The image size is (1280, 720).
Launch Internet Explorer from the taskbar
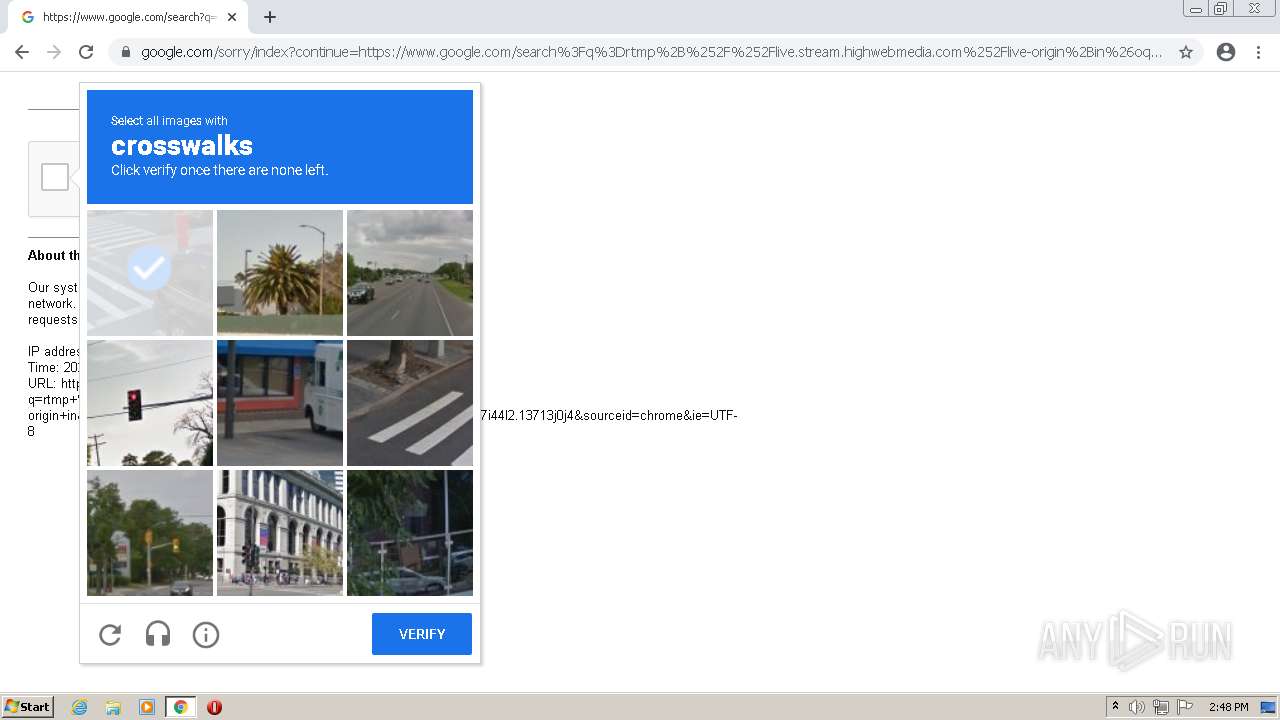(80, 707)
